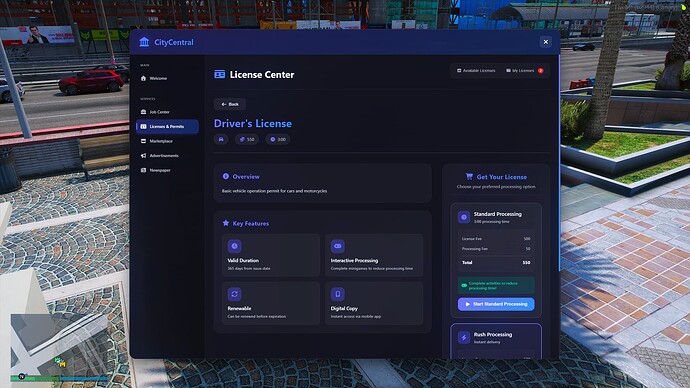The width and height of the screenshot is (690, 388).
Task: Click the License Fee 500 row
Action: tap(496, 238)
